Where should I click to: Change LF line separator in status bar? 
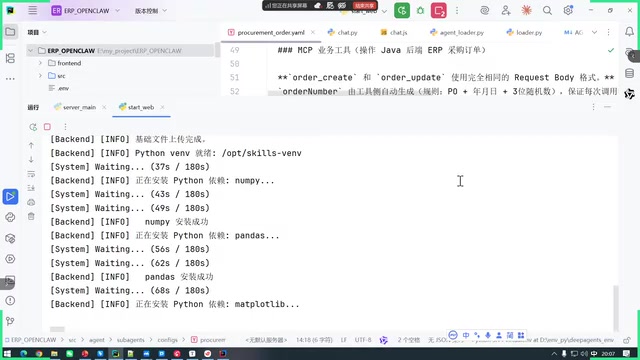click(x=344, y=340)
